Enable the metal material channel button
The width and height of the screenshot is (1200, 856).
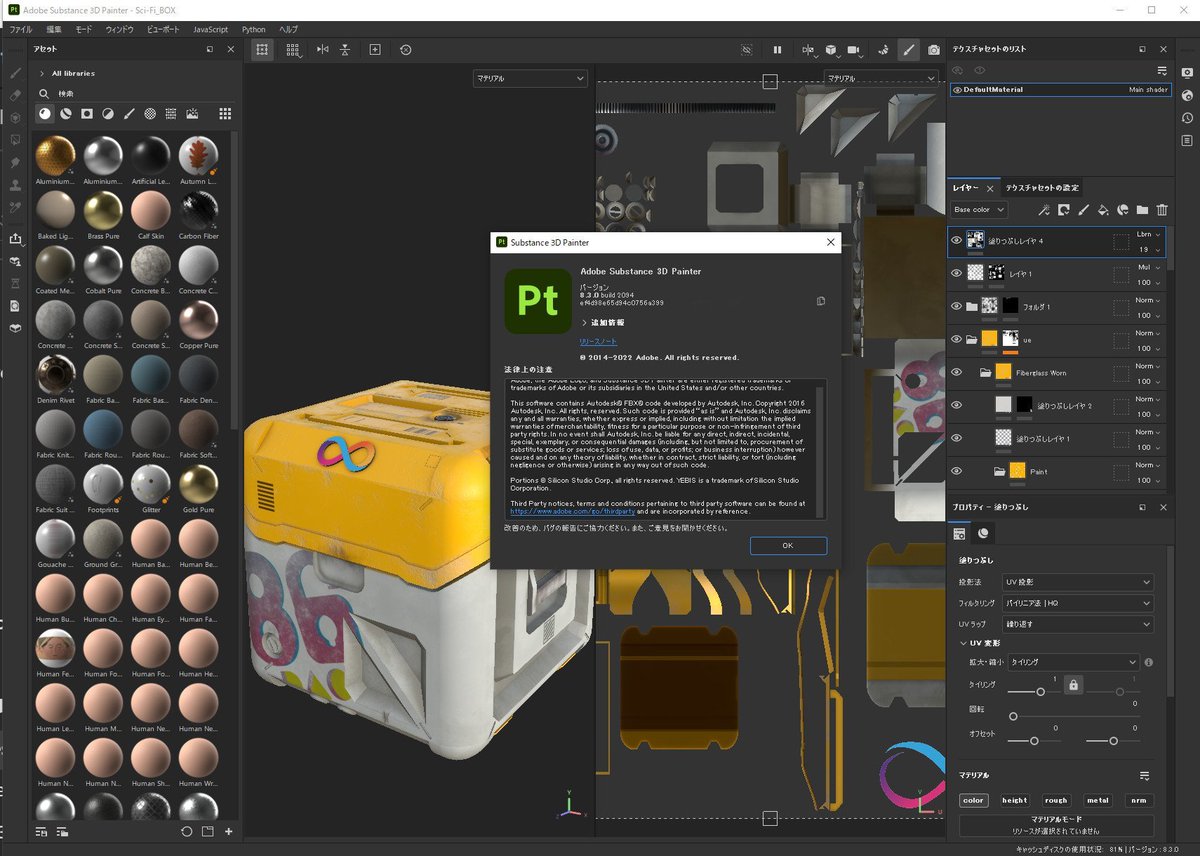(x=1098, y=800)
